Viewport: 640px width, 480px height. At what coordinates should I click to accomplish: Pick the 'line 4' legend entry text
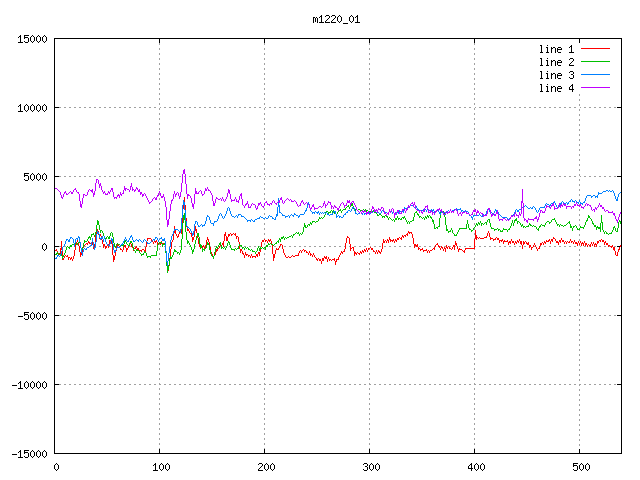pyautogui.click(x=557, y=88)
